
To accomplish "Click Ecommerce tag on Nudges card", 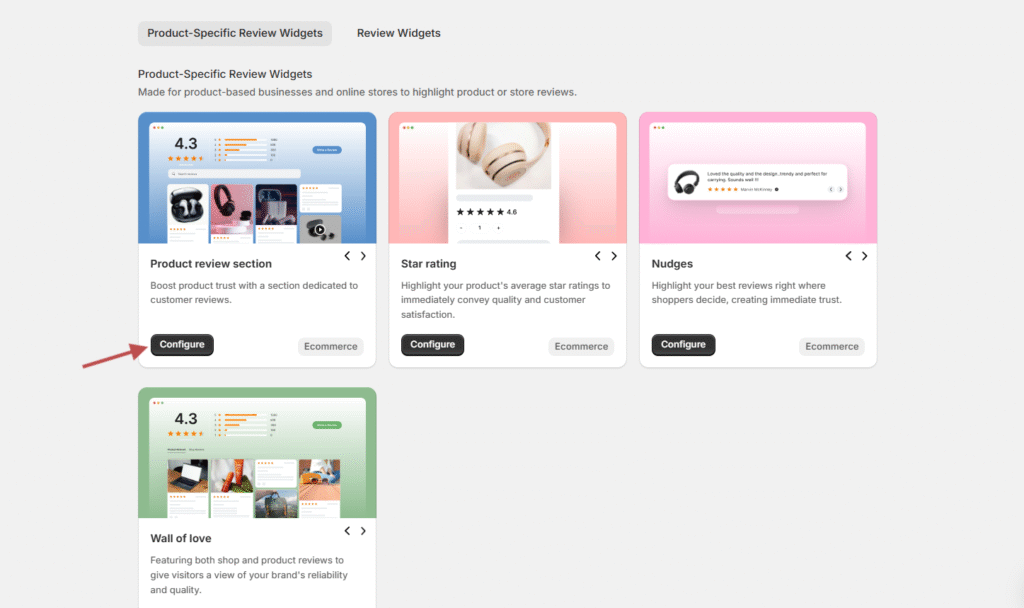I will click(832, 347).
